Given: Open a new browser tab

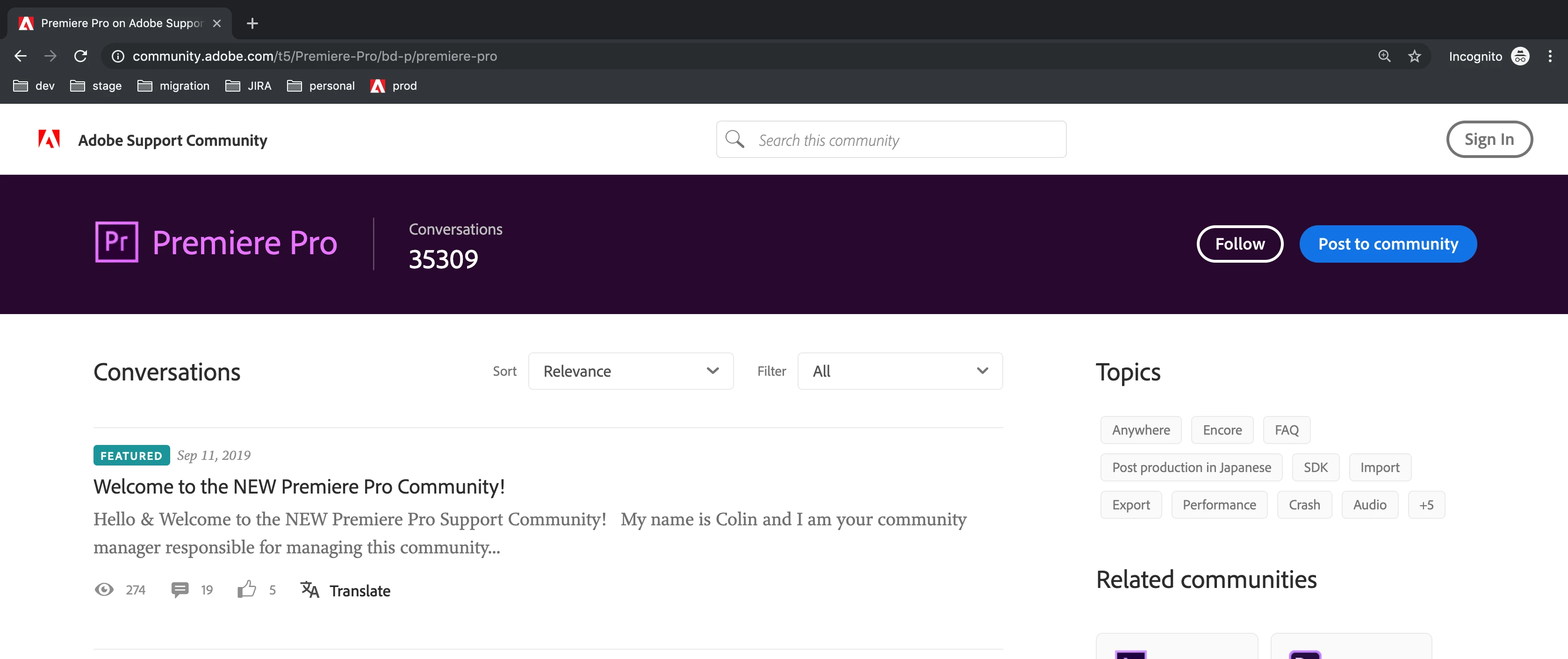Looking at the screenshot, I should click(x=252, y=23).
